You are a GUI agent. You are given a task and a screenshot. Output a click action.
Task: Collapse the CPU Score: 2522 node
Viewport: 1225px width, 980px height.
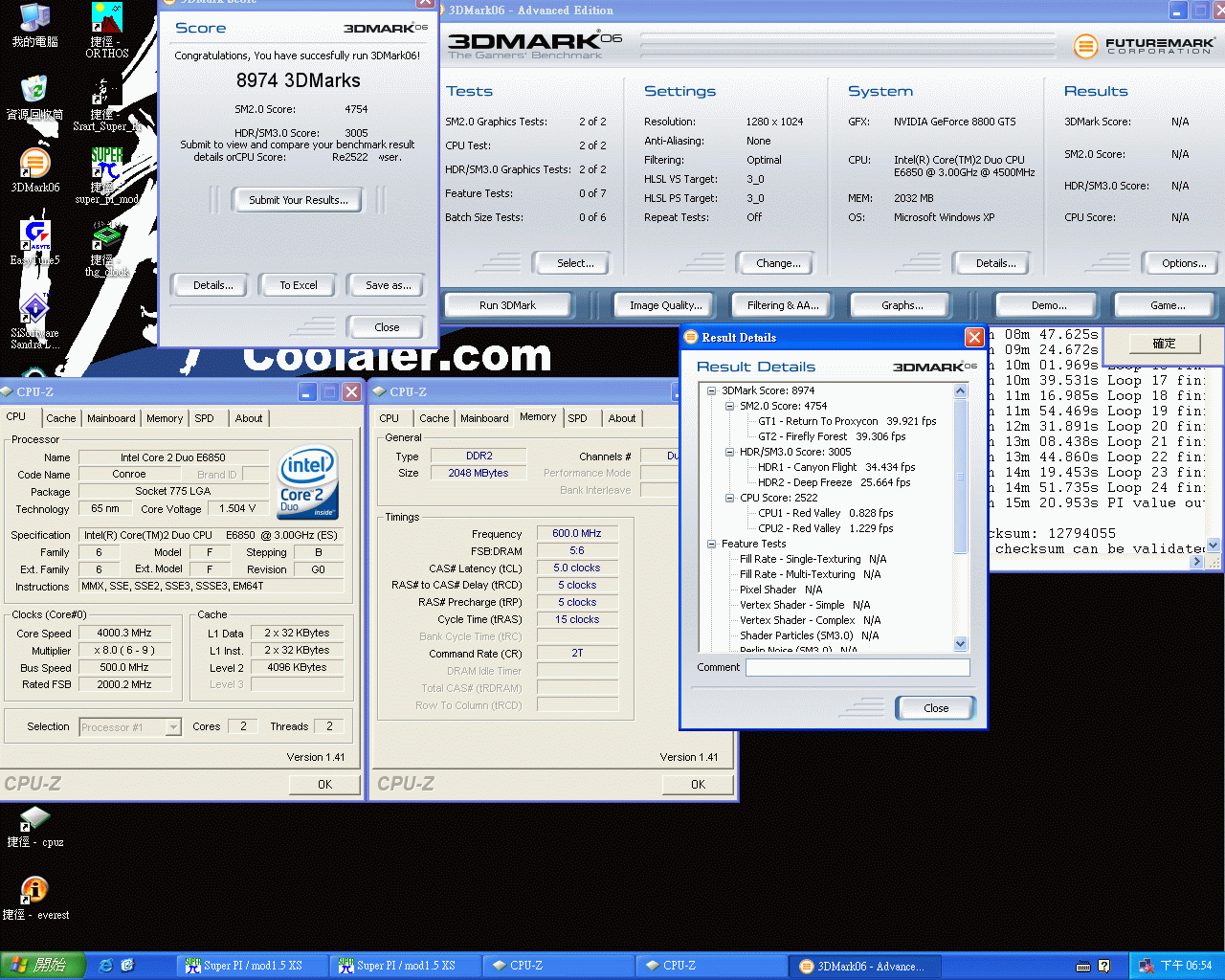click(x=729, y=498)
